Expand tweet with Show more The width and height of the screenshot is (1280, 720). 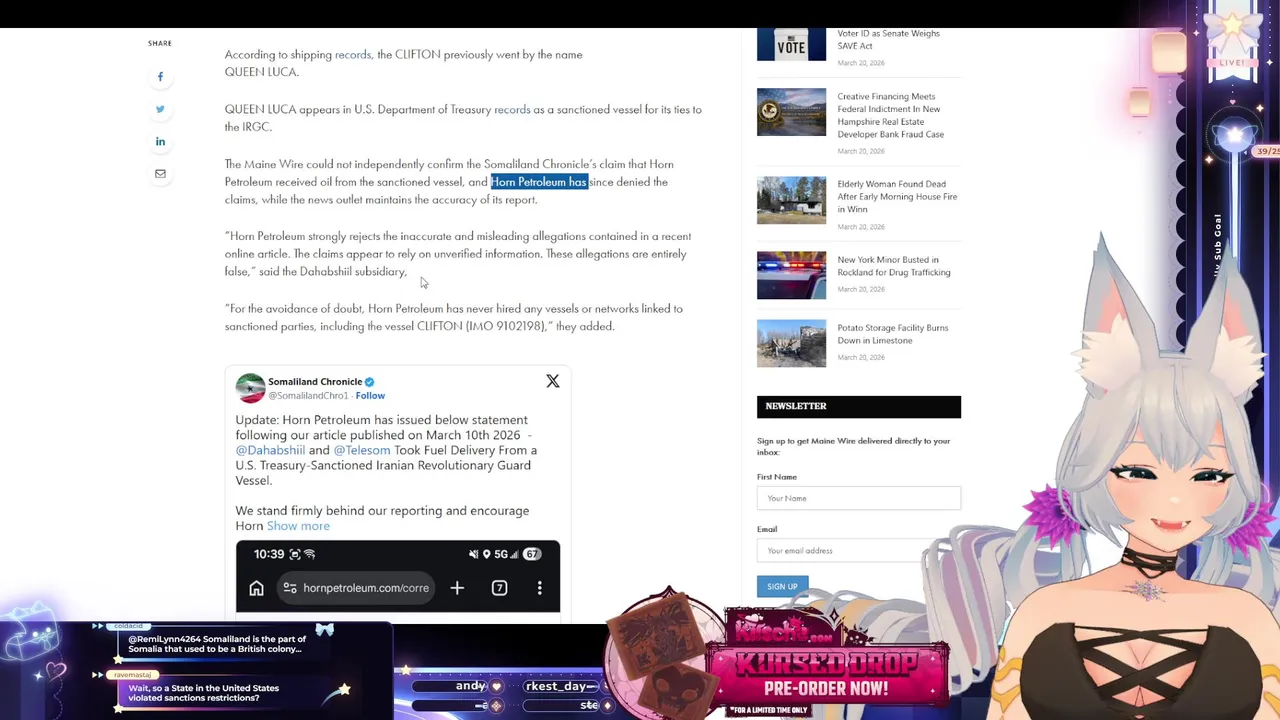pos(298,526)
